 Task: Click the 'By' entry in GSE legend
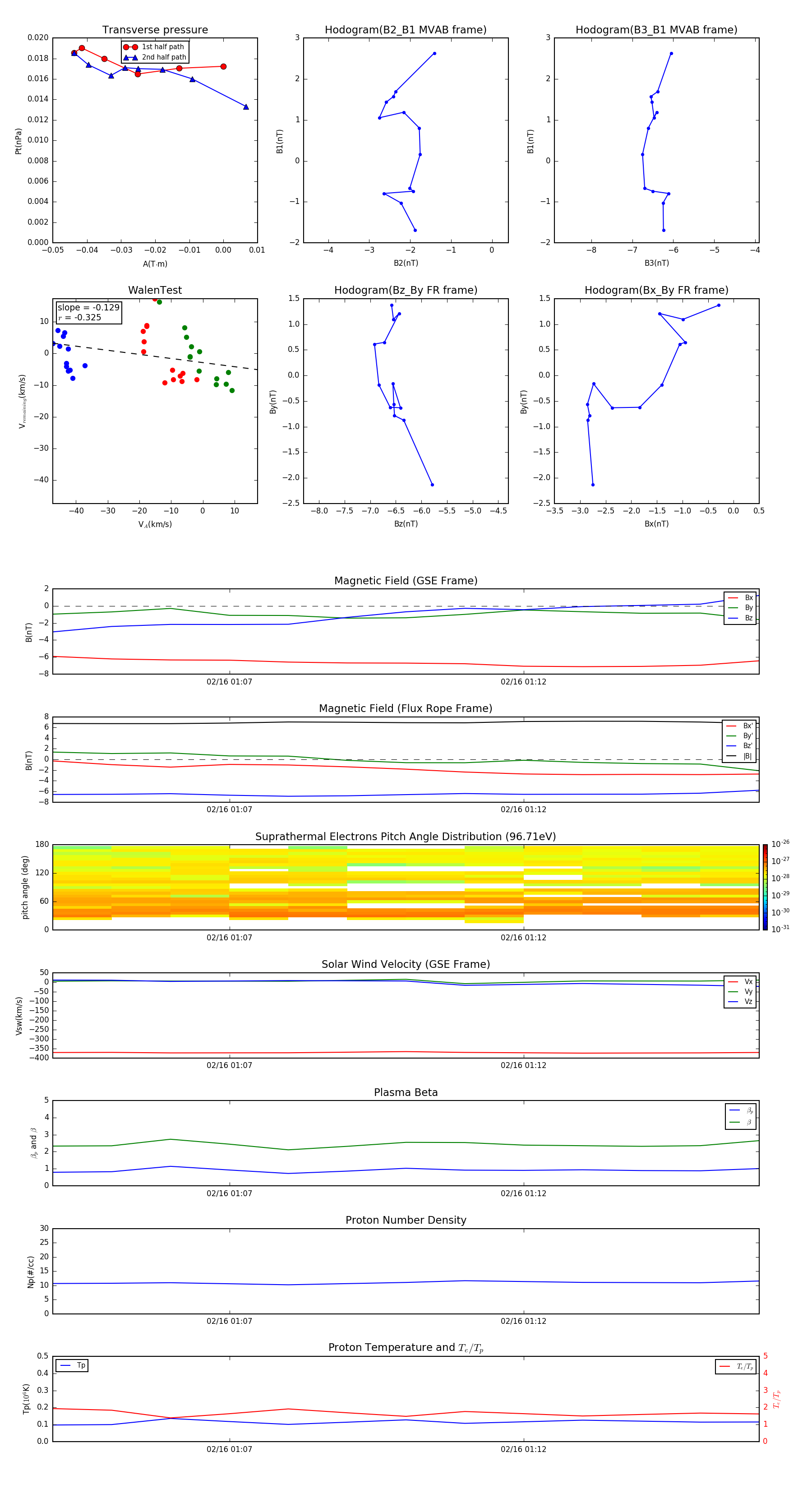(x=740, y=607)
